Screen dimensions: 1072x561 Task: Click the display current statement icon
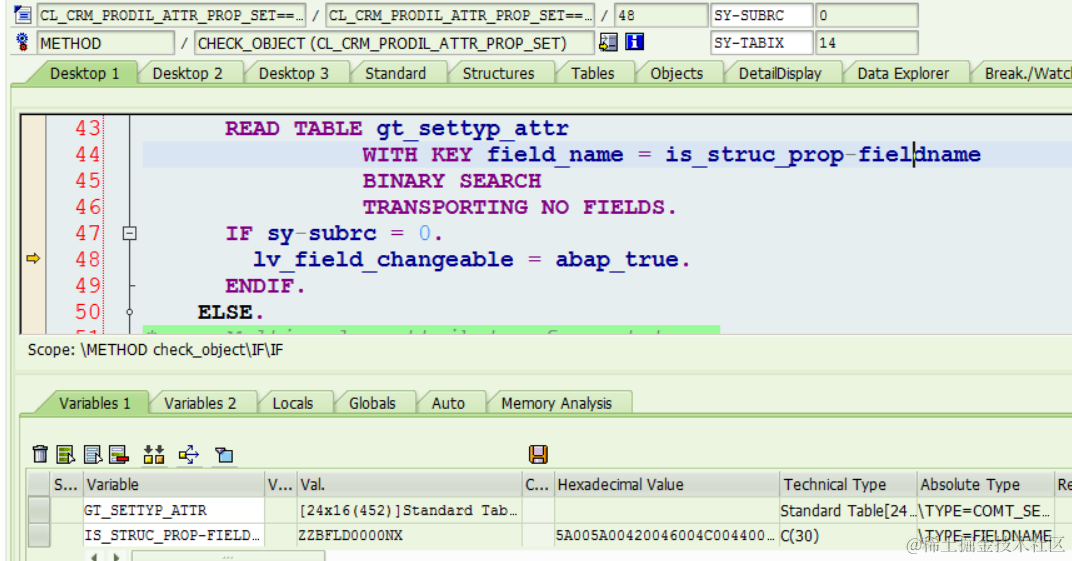pyautogui.click(x=608, y=42)
